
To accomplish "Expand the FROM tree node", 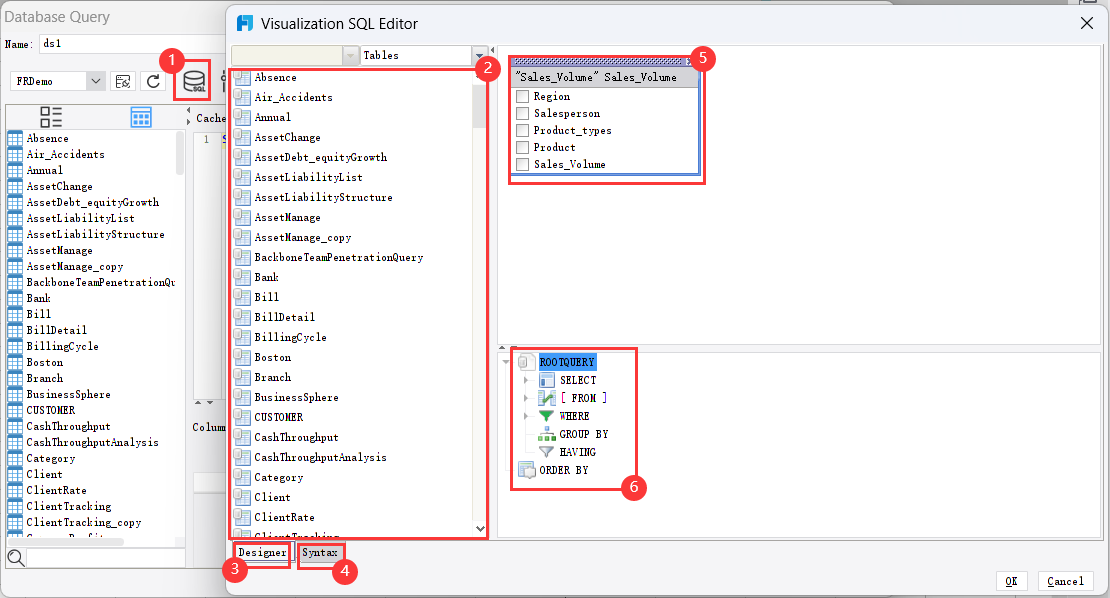I will pyautogui.click(x=528, y=397).
